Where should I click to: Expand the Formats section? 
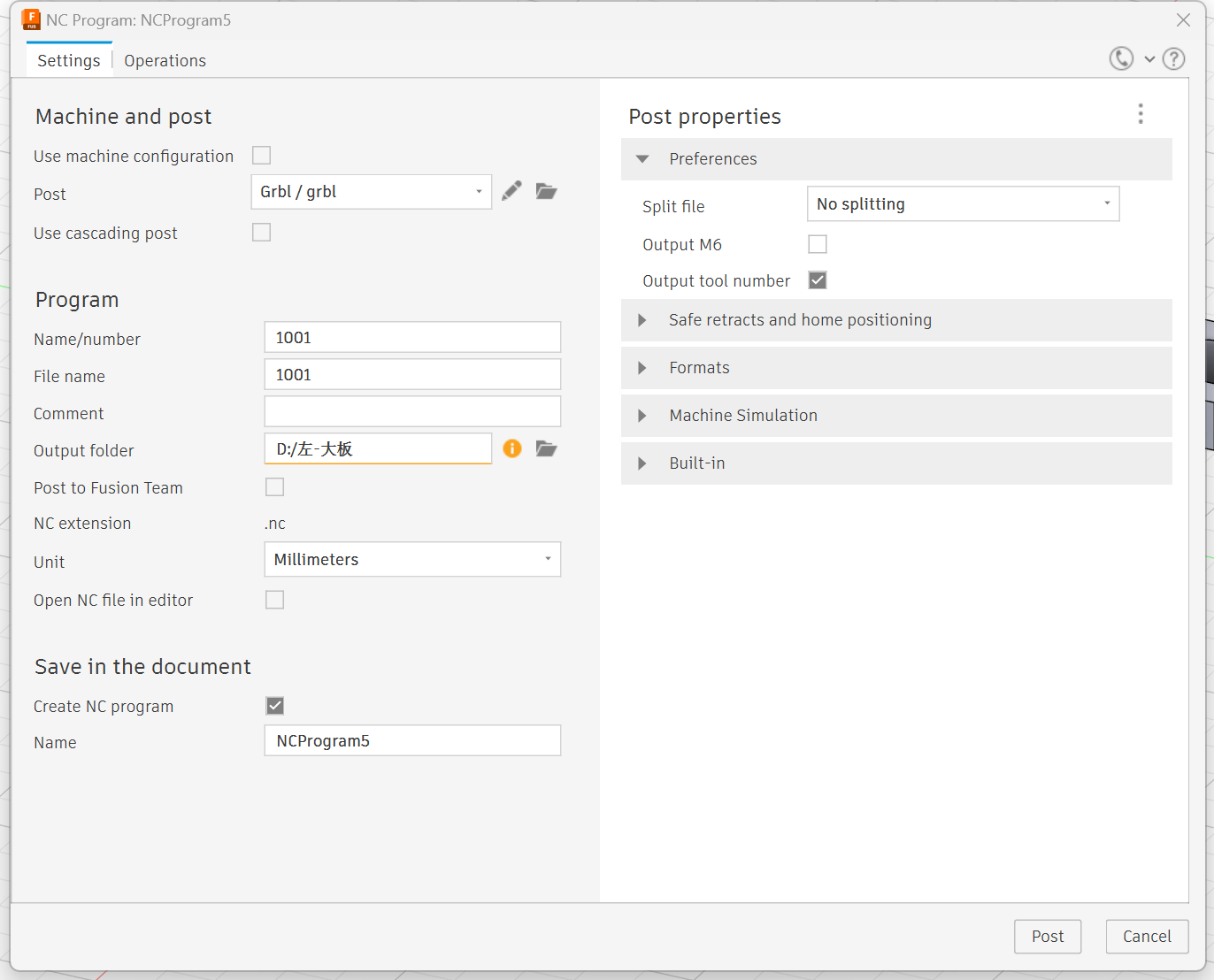[896, 368]
